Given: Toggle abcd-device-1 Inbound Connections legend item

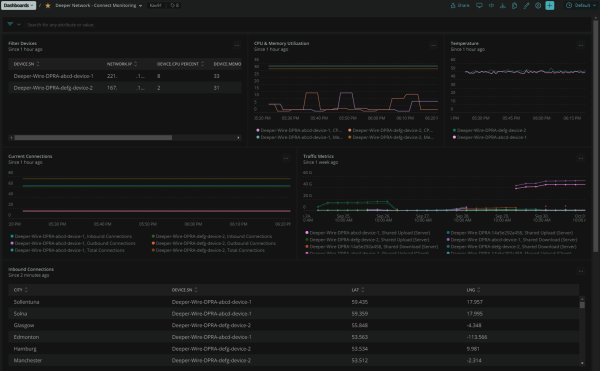Looking at the screenshot, I should (x=71, y=236).
